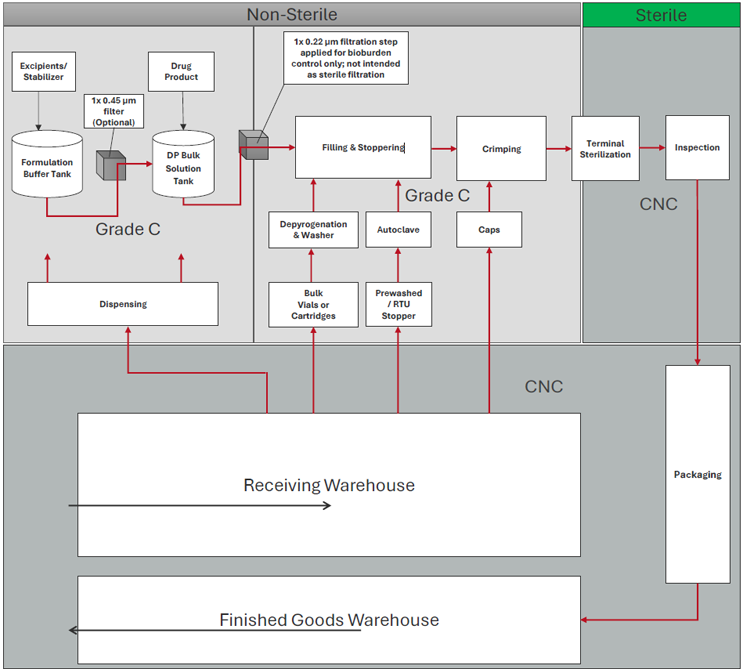Click the Depyrogenation & Washer box
Image resolution: width=743 pixels, height=669 pixels.
click(x=313, y=230)
